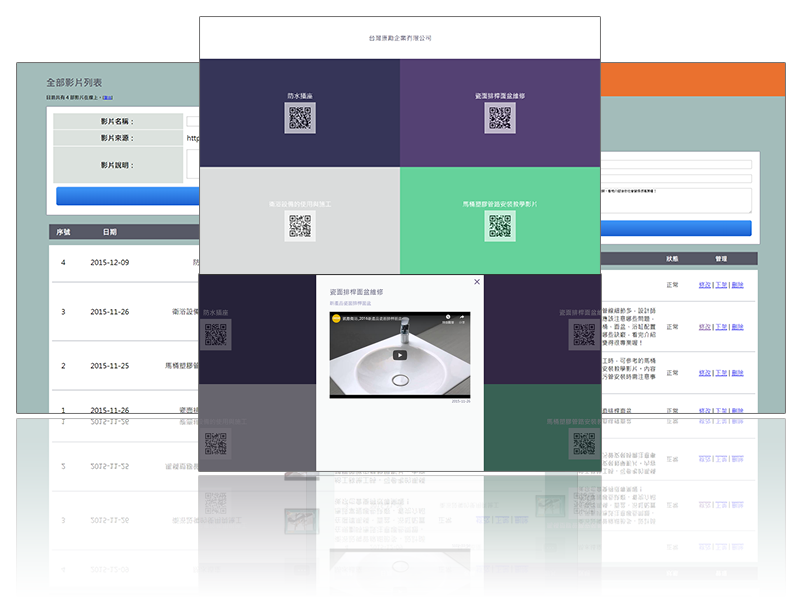Click the dimmed QR code on the green tile behind the popup
800x600 pixels.
coord(584,443)
